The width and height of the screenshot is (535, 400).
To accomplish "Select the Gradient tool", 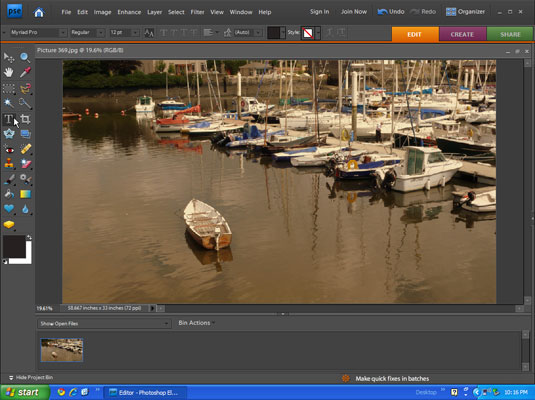I will tap(25, 194).
